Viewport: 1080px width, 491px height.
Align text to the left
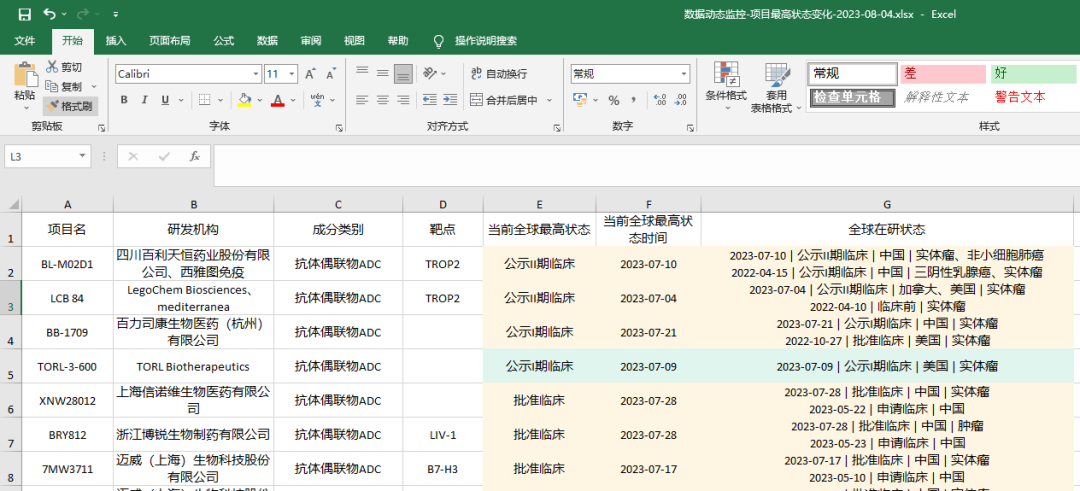[362, 100]
